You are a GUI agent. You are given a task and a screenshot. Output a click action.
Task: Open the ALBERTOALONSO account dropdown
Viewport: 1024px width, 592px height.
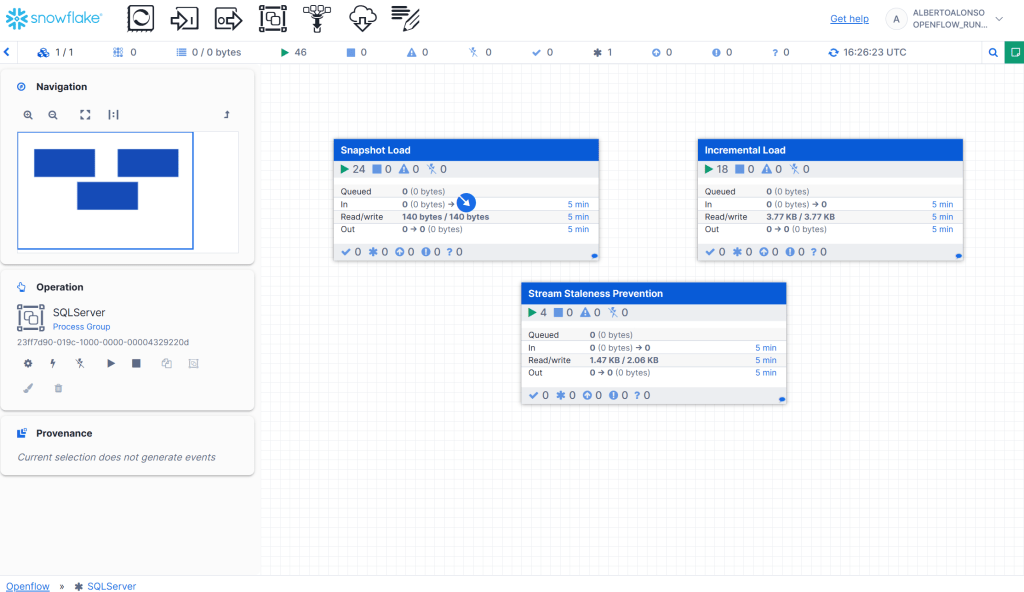998,19
